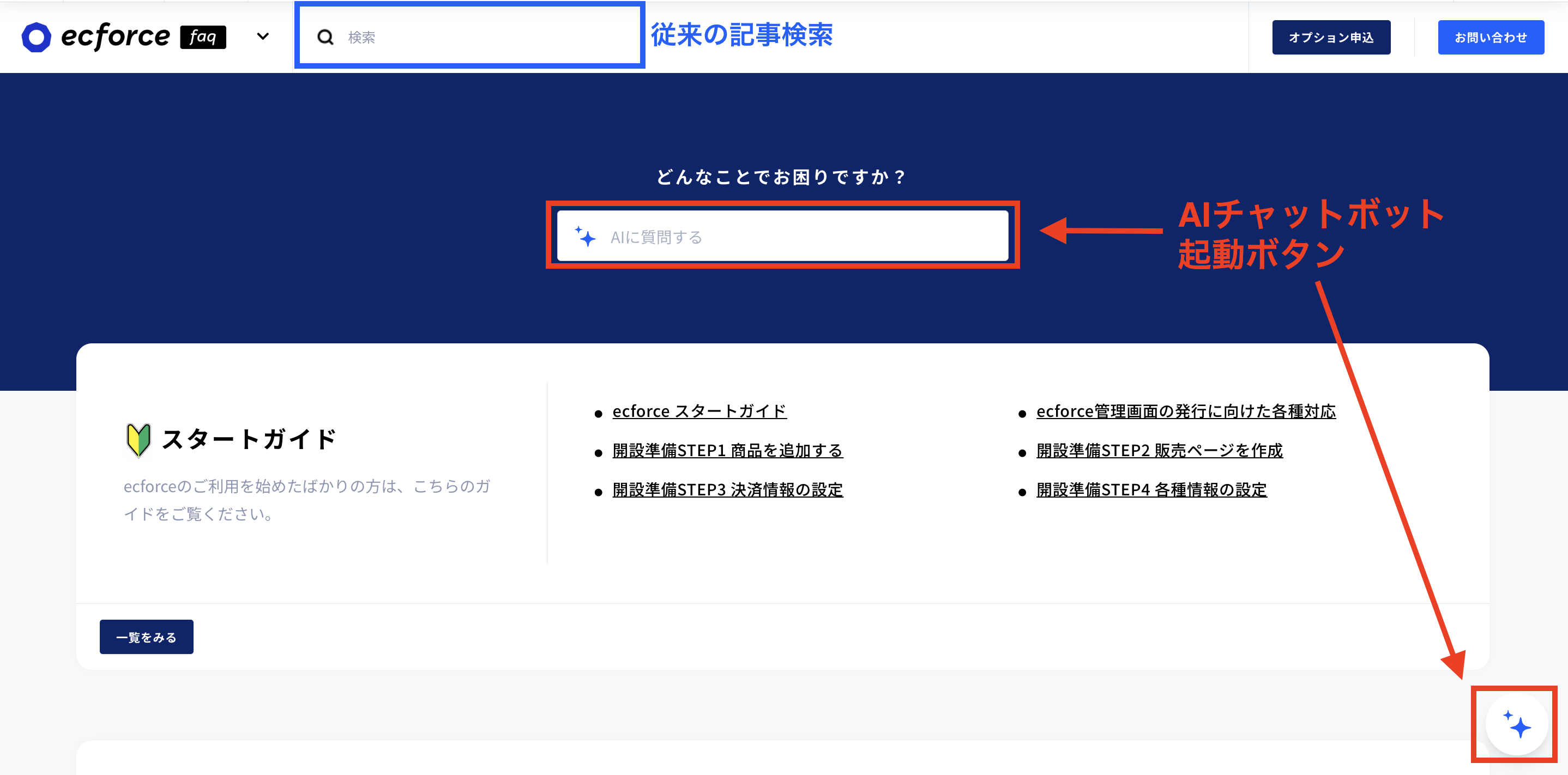The image size is (1568, 775).
Task: Click the ecforce faq logo
Action: pyautogui.click(x=124, y=37)
